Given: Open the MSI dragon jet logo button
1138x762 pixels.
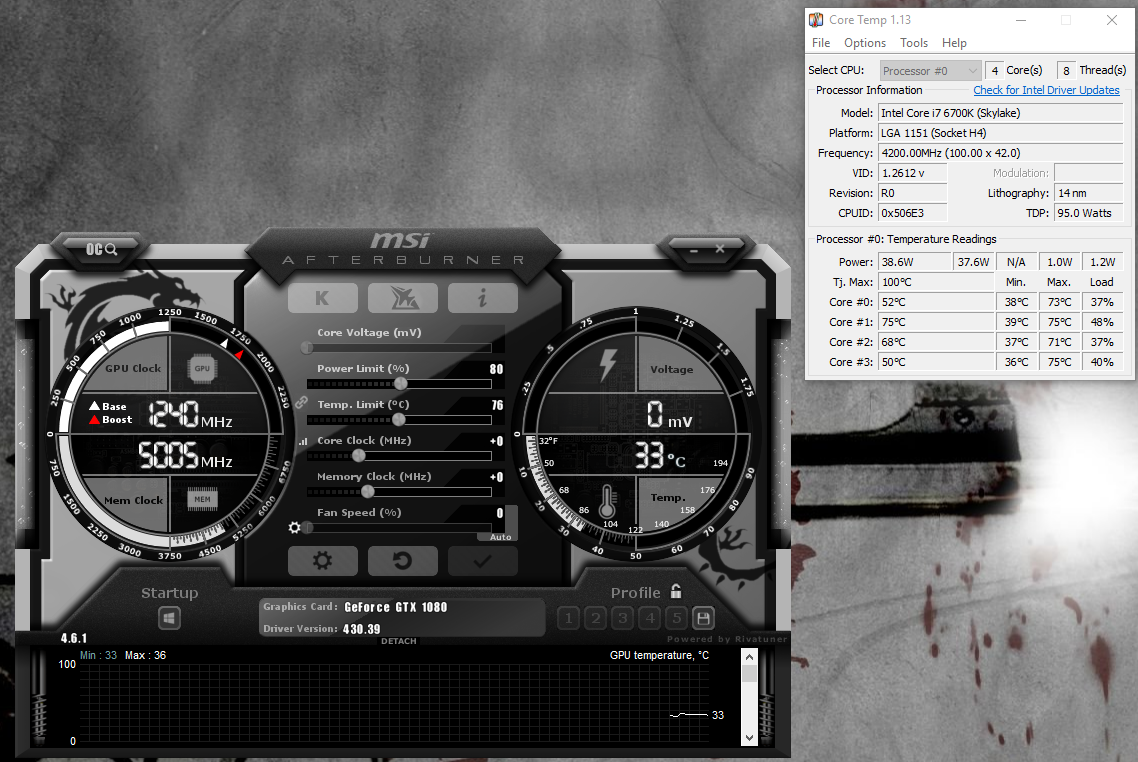Looking at the screenshot, I should pyautogui.click(x=403, y=298).
